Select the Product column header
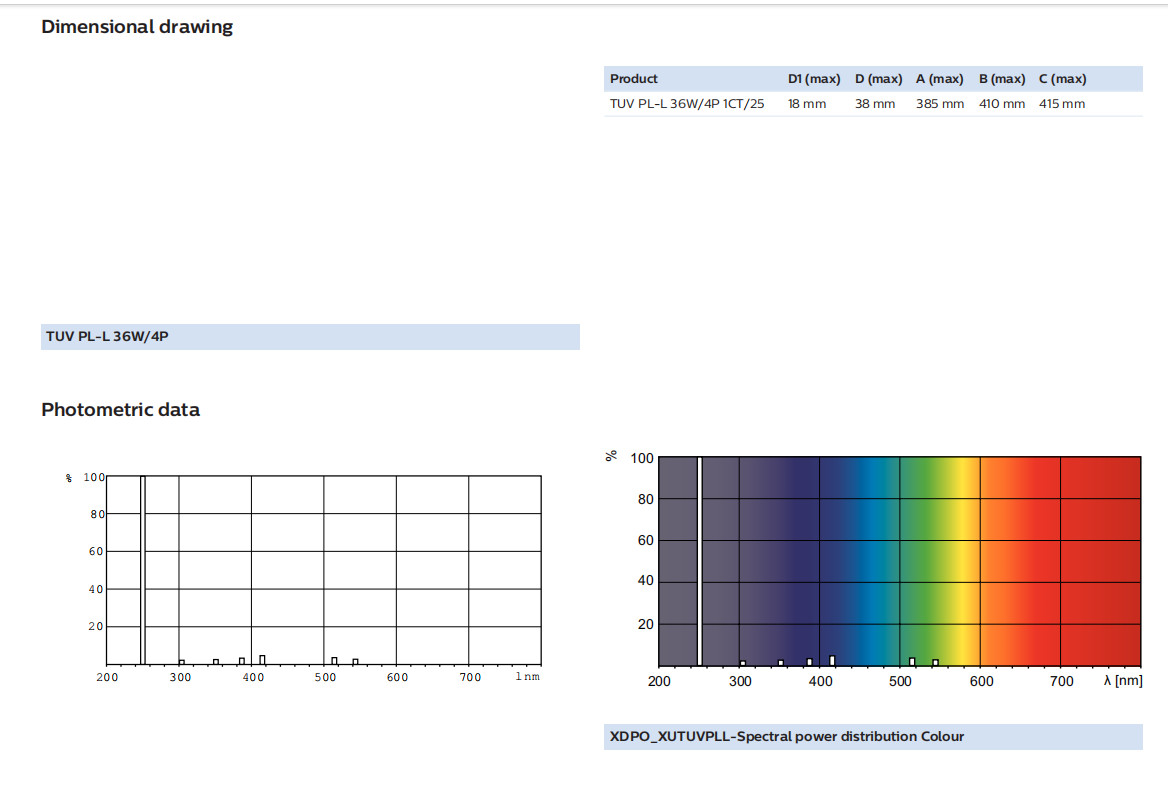Image resolution: width=1168 pixels, height=789 pixels. [x=634, y=79]
